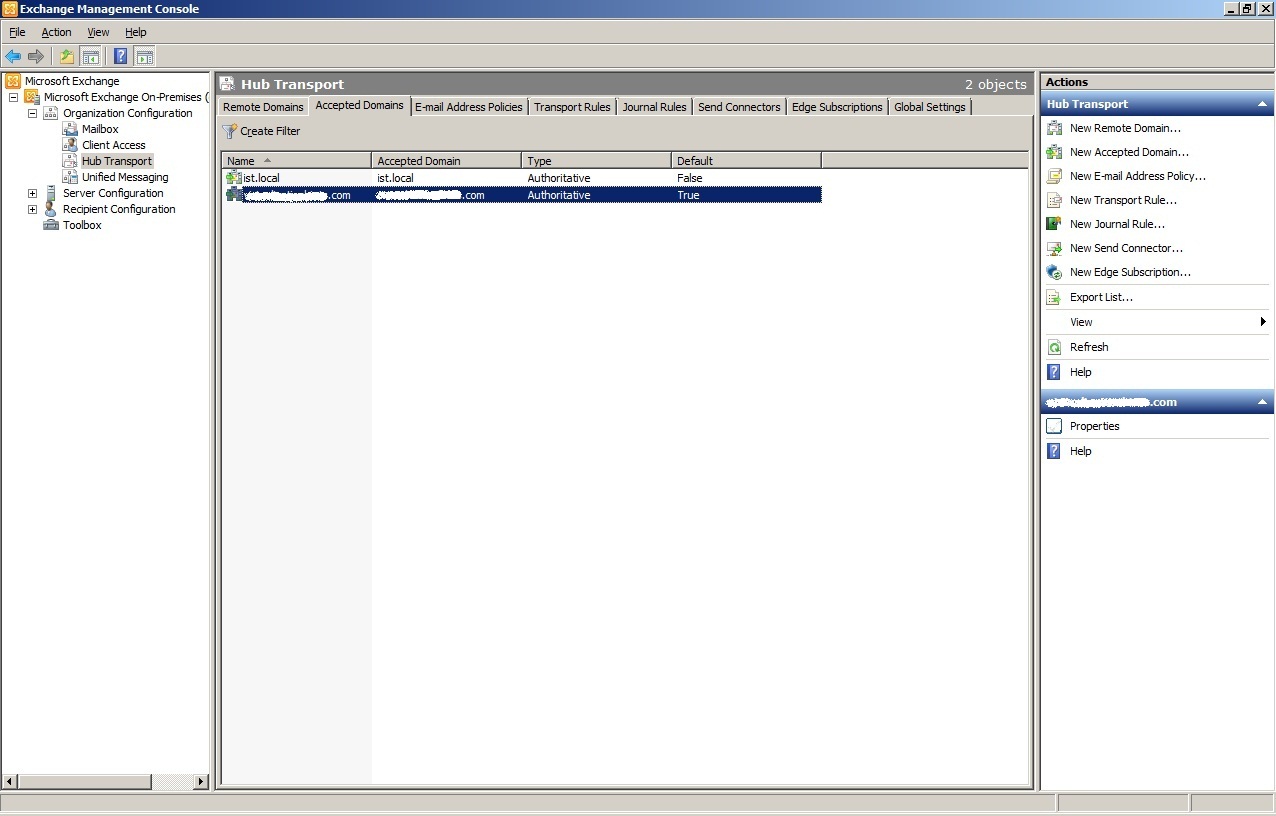Collapse the Hub Transport actions section
This screenshot has height=816, width=1276.
point(1262,104)
